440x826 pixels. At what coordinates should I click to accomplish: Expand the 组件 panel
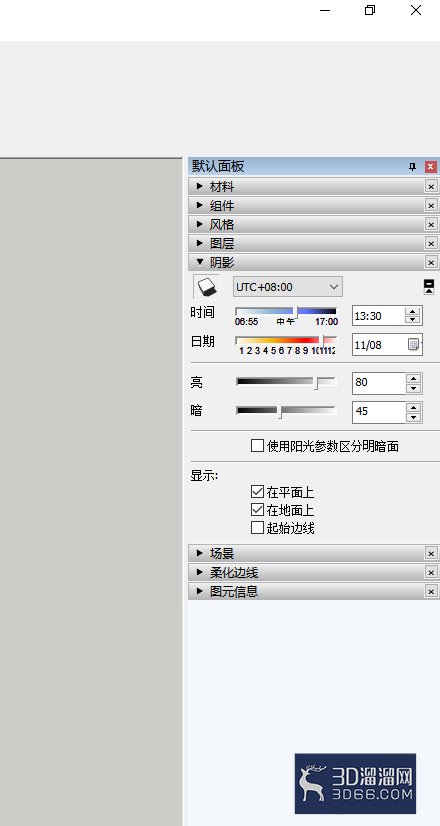pyautogui.click(x=200, y=205)
